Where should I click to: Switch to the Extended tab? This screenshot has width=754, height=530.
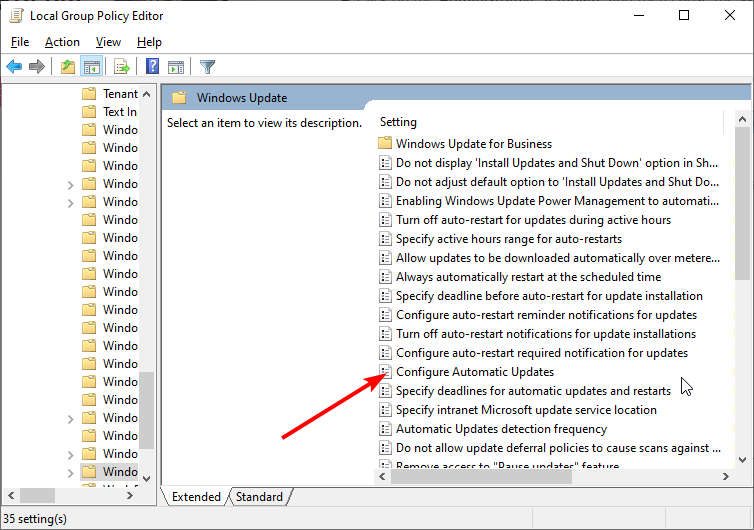click(x=196, y=496)
